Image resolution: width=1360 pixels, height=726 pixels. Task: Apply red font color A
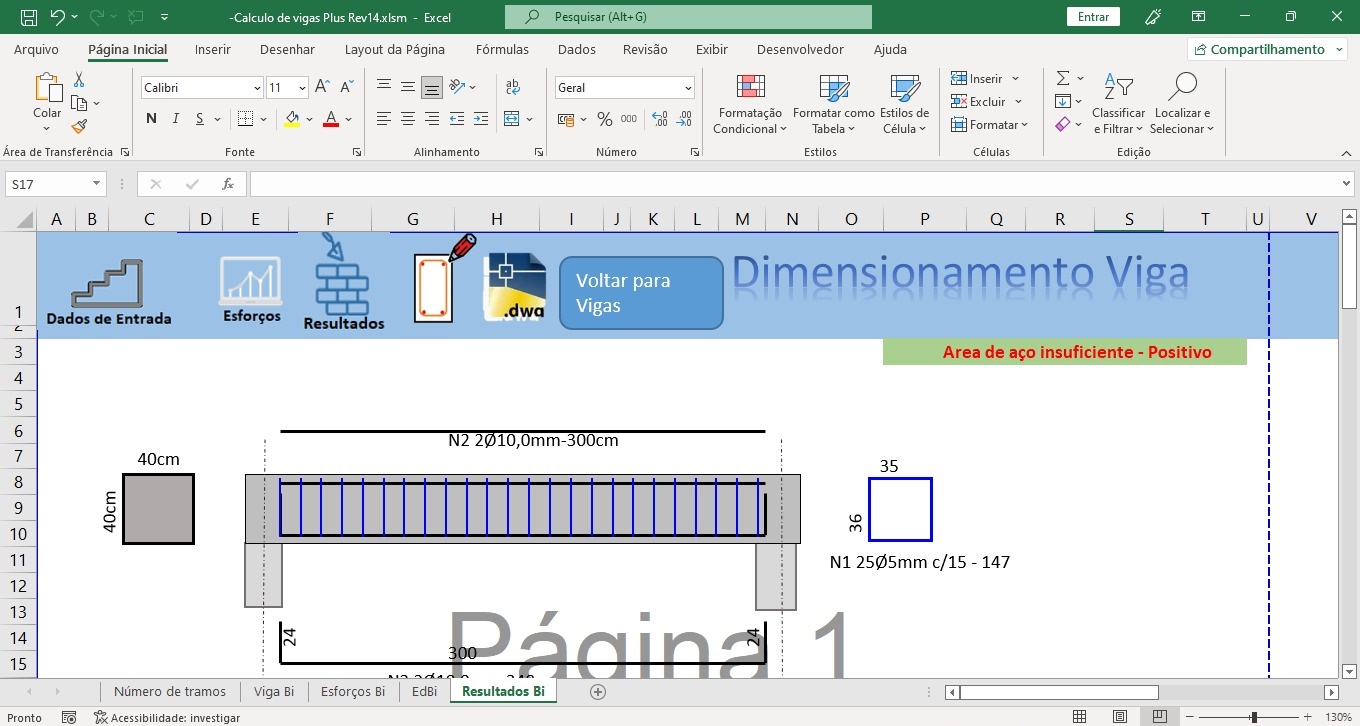click(331, 119)
